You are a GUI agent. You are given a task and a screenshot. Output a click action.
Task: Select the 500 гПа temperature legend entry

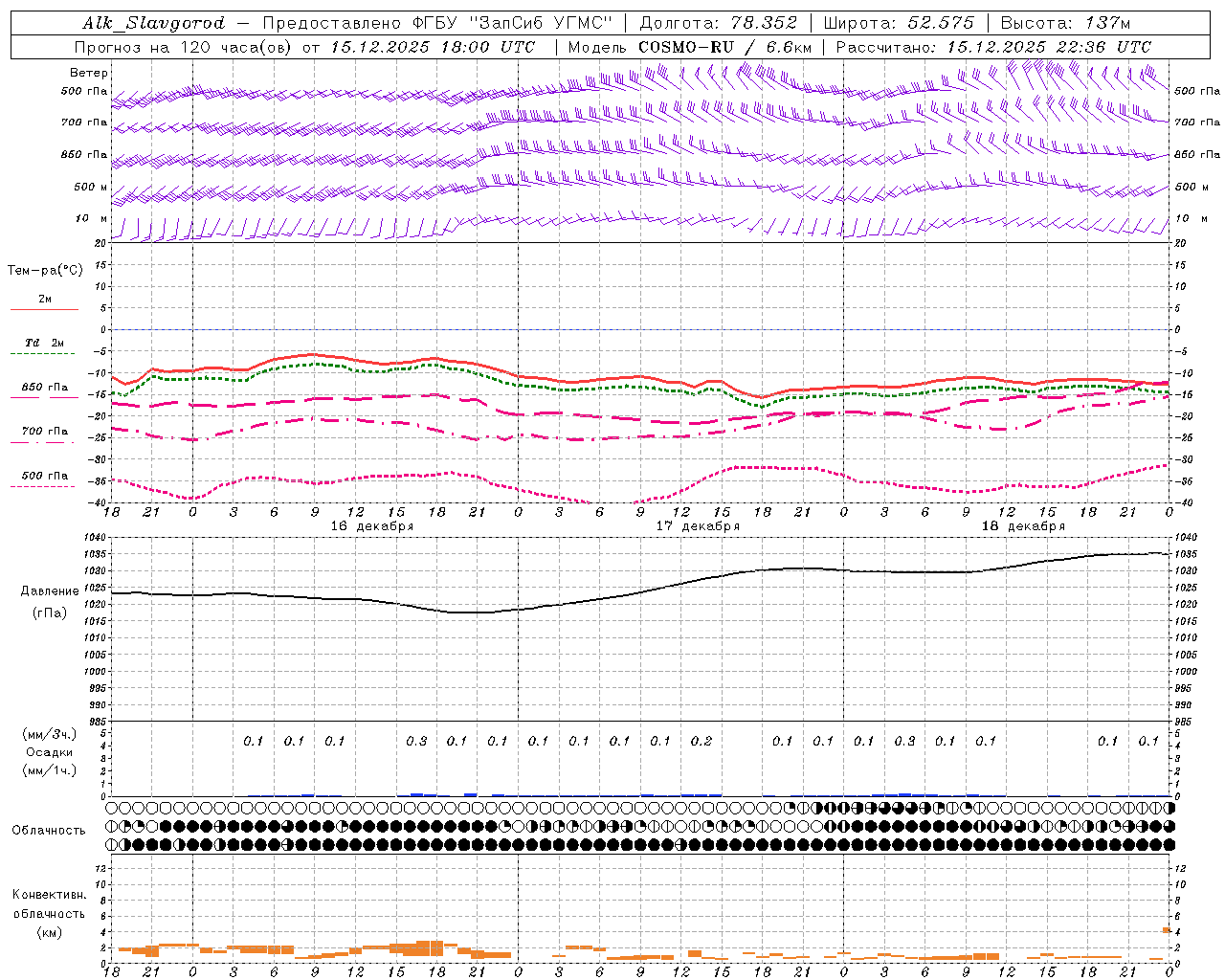[45, 476]
